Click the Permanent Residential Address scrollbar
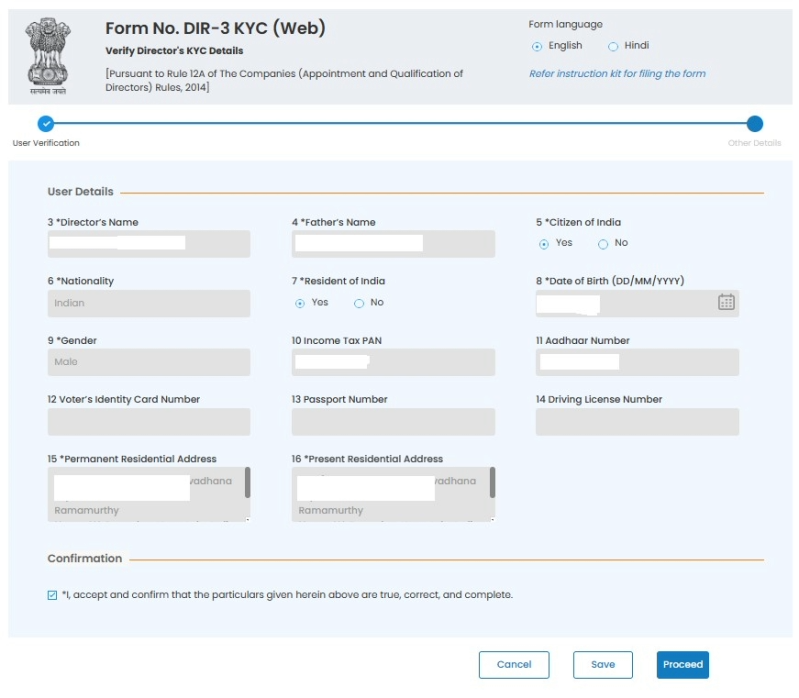799x698 pixels. click(248, 482)
